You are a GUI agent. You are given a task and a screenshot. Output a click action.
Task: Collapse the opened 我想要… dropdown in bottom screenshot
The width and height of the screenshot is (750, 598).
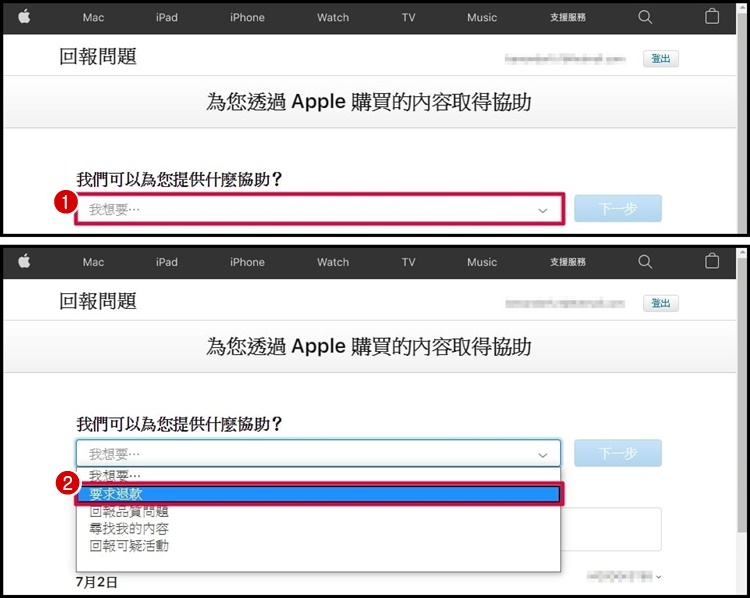(x=318, y=454)
